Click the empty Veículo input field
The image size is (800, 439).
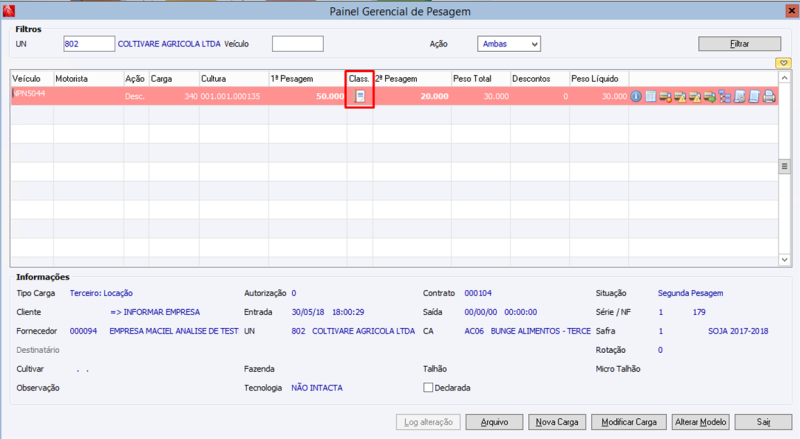click(297, 44)
